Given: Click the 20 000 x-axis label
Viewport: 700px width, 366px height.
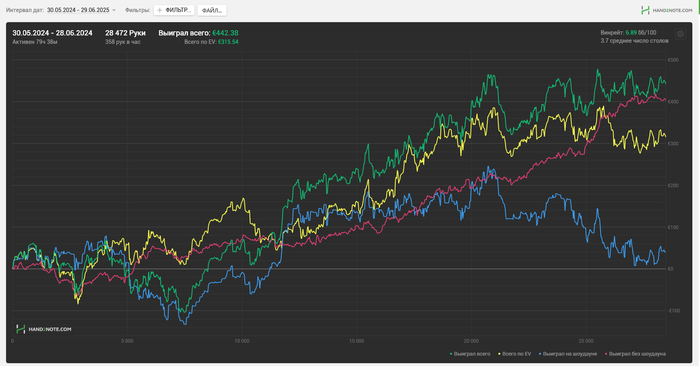Looking at the screenshot, I should [x=471, y=341].
